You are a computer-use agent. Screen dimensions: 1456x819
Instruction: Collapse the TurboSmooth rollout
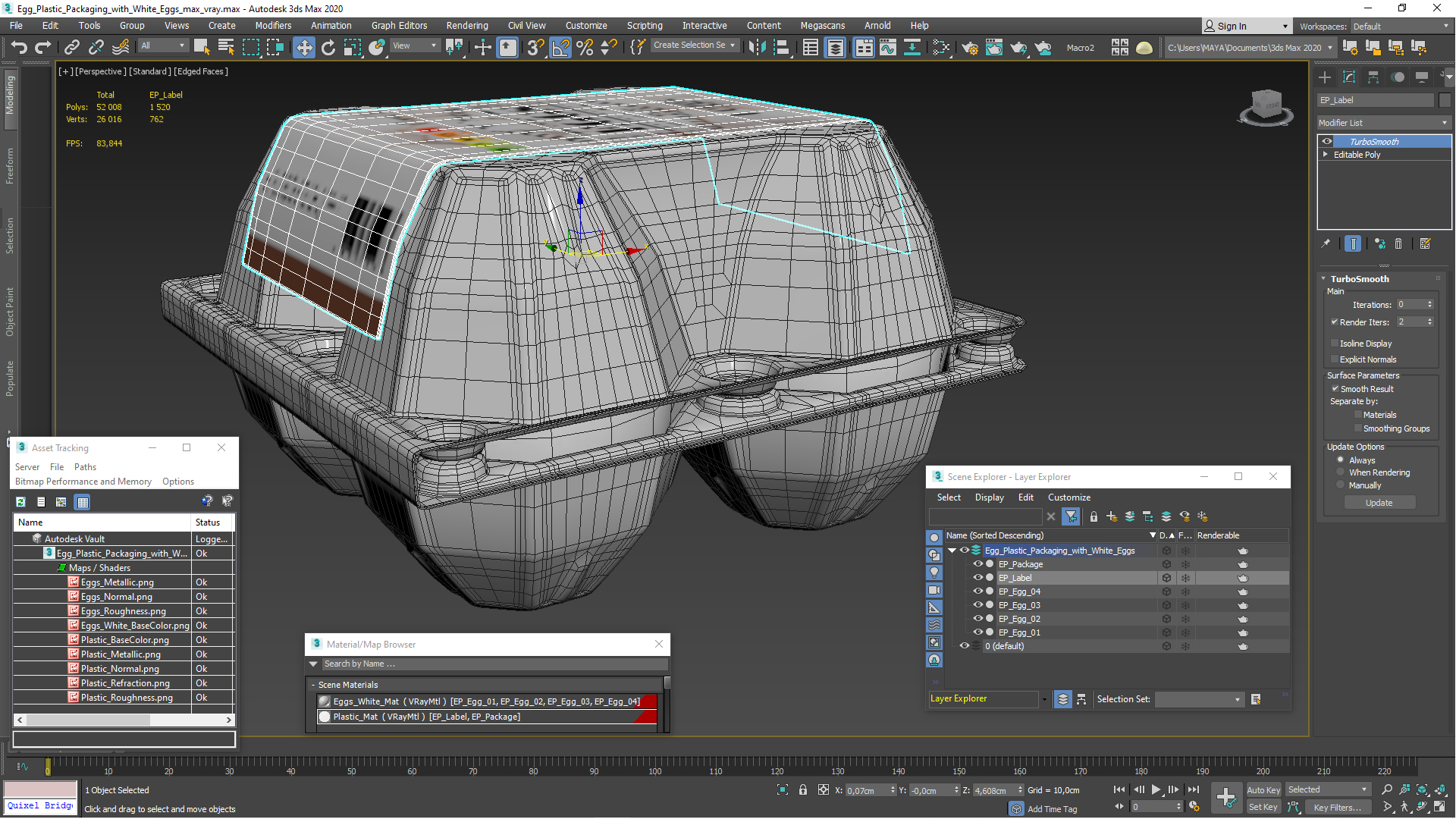point(1323,279)
